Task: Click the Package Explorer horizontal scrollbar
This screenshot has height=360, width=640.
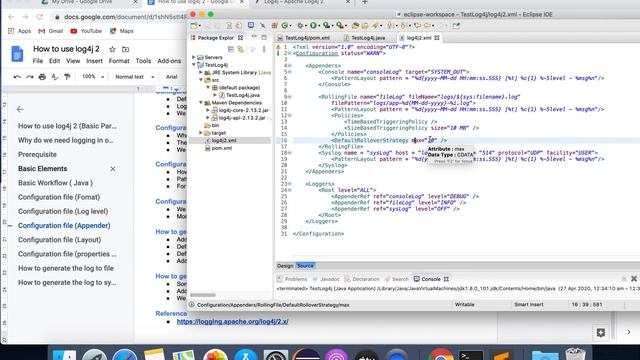Action: (x=203, y=295)
